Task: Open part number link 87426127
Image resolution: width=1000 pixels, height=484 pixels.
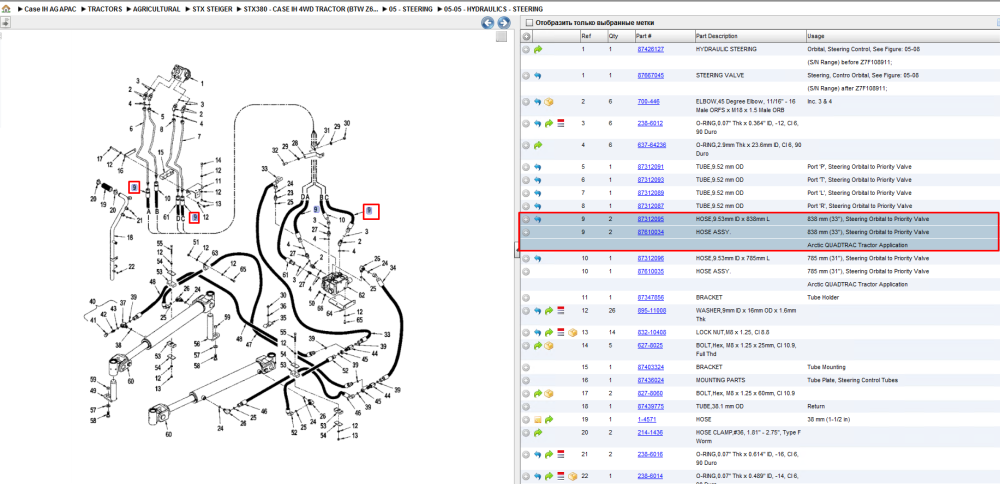Action: pos(651,49)
